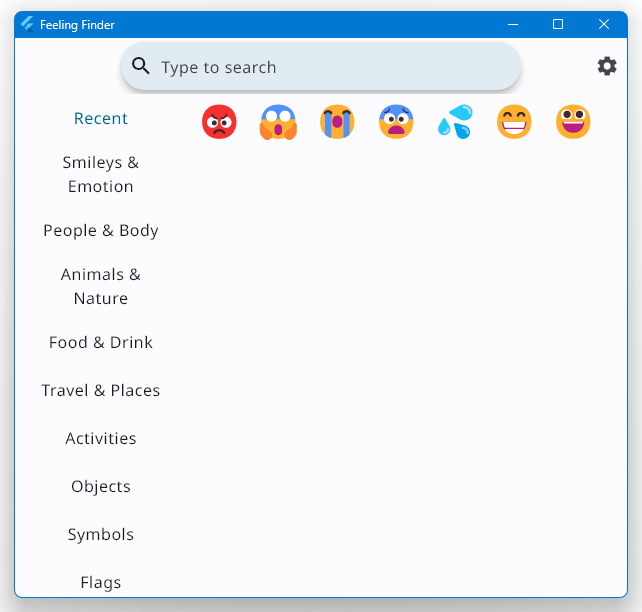Maximize the Feeling Finder window
This screenshot has width=642, height=612.
point(558,24)
